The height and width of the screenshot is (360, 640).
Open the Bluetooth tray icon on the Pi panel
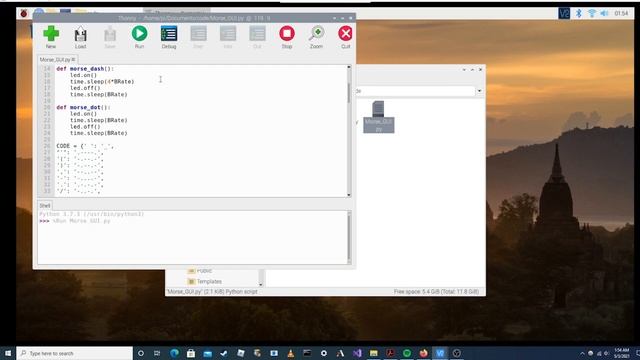(x=579, y=13)
